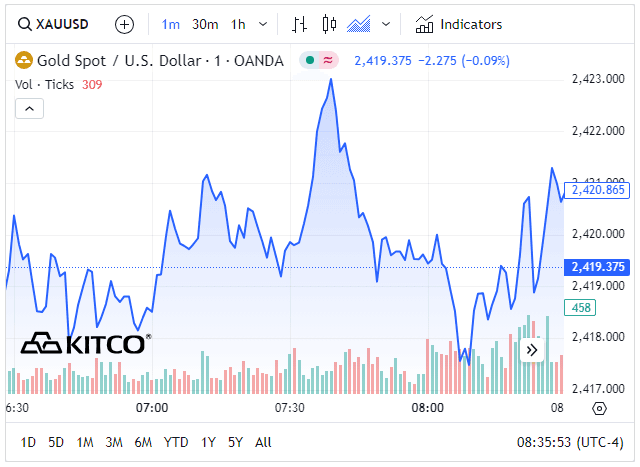Image resolution: width=640 pixels, height=467 pixels.
Task: Click the Gold Spot / U.S. Dollar title
Action: [160, 61]
